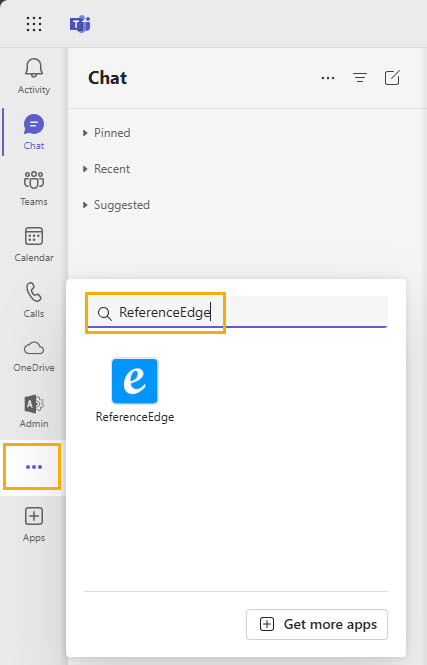
Task: Open the Teams section in sidebar
Action: tap(34, 188)
